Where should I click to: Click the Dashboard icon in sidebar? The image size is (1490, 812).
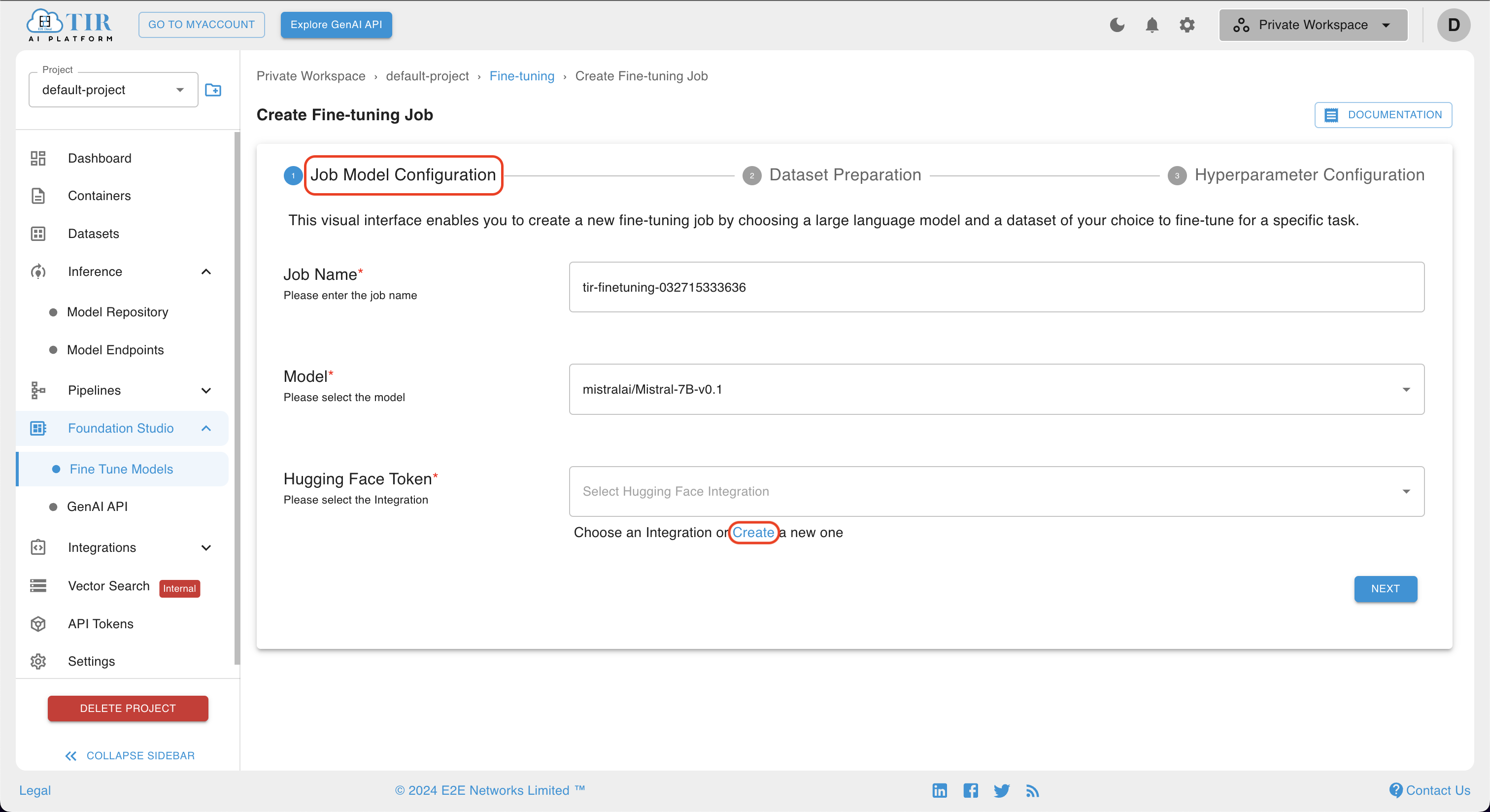38,158
